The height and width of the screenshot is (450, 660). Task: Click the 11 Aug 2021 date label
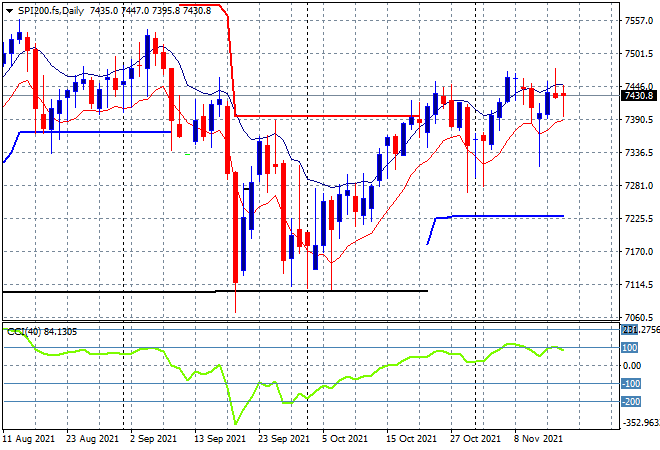[x=29, y=439]
